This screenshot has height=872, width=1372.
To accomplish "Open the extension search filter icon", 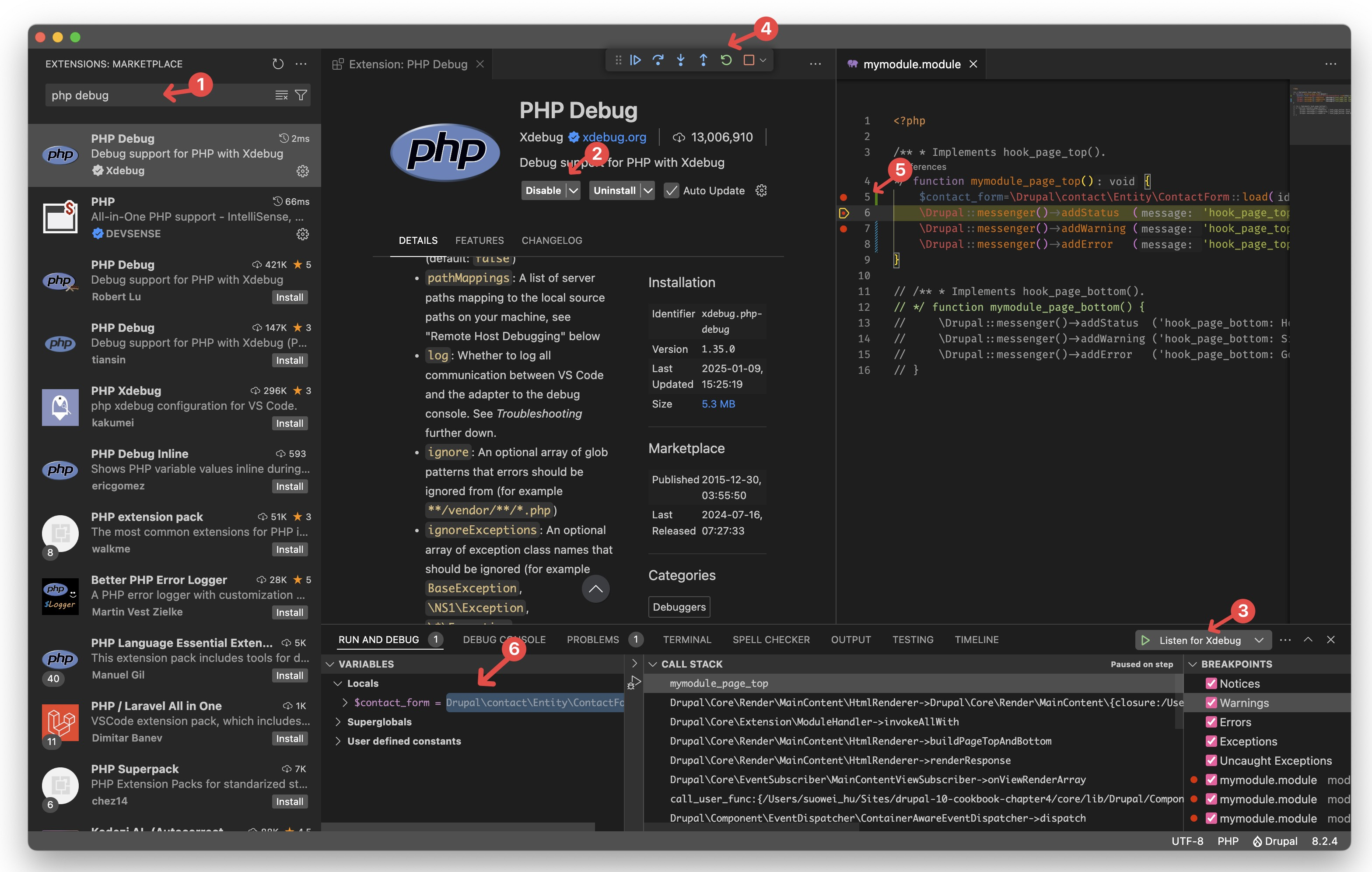I will point(301,95).
